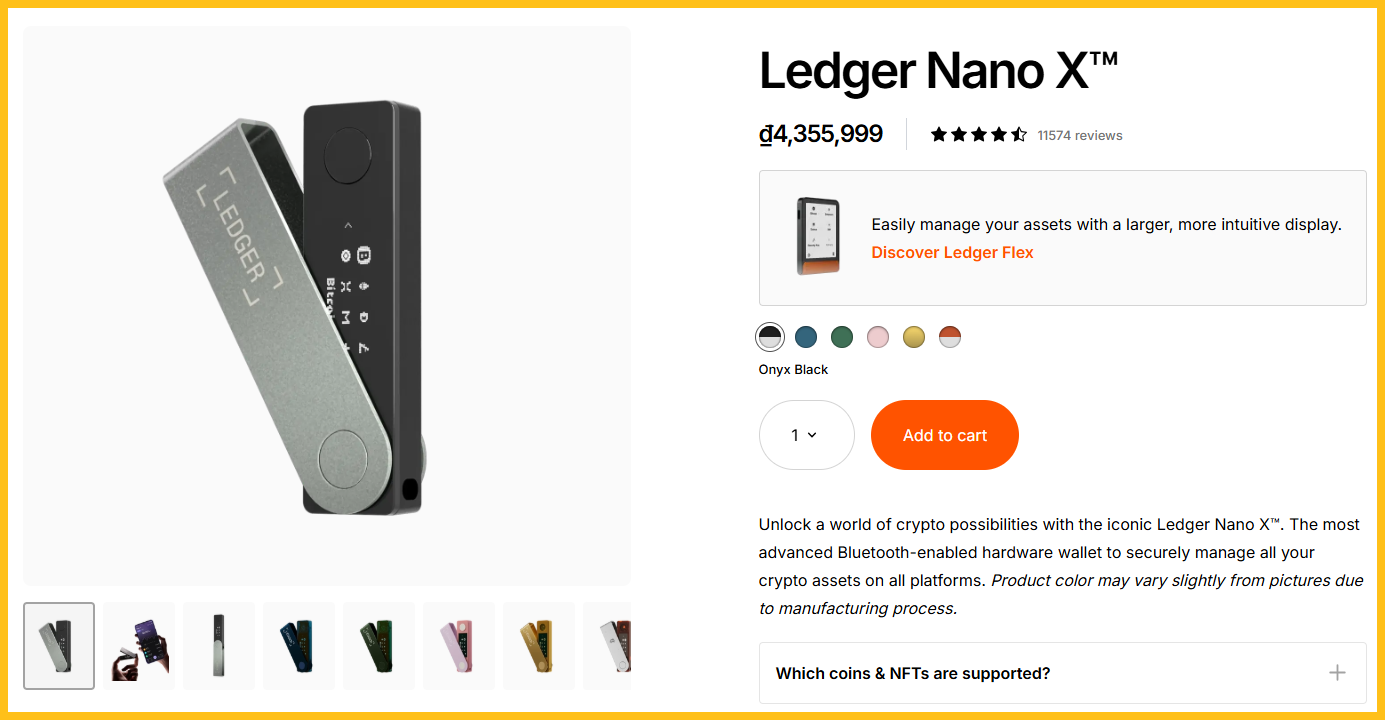This screenshot has height=720, width=1385.
Task: Show the green Nano X thumbnail
Action: coord(378,646)
